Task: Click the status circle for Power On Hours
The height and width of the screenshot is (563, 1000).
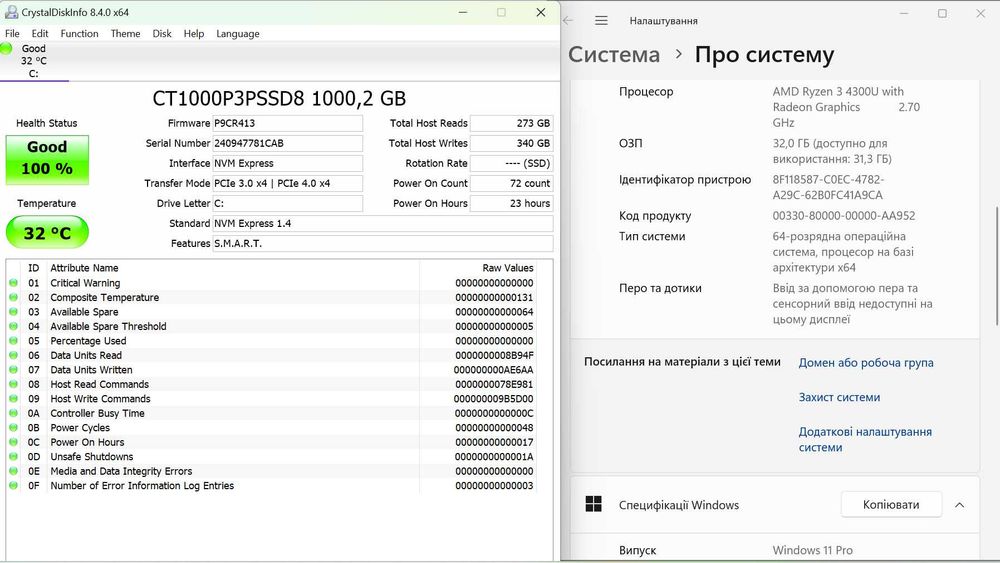Action: tap(14, 442)
